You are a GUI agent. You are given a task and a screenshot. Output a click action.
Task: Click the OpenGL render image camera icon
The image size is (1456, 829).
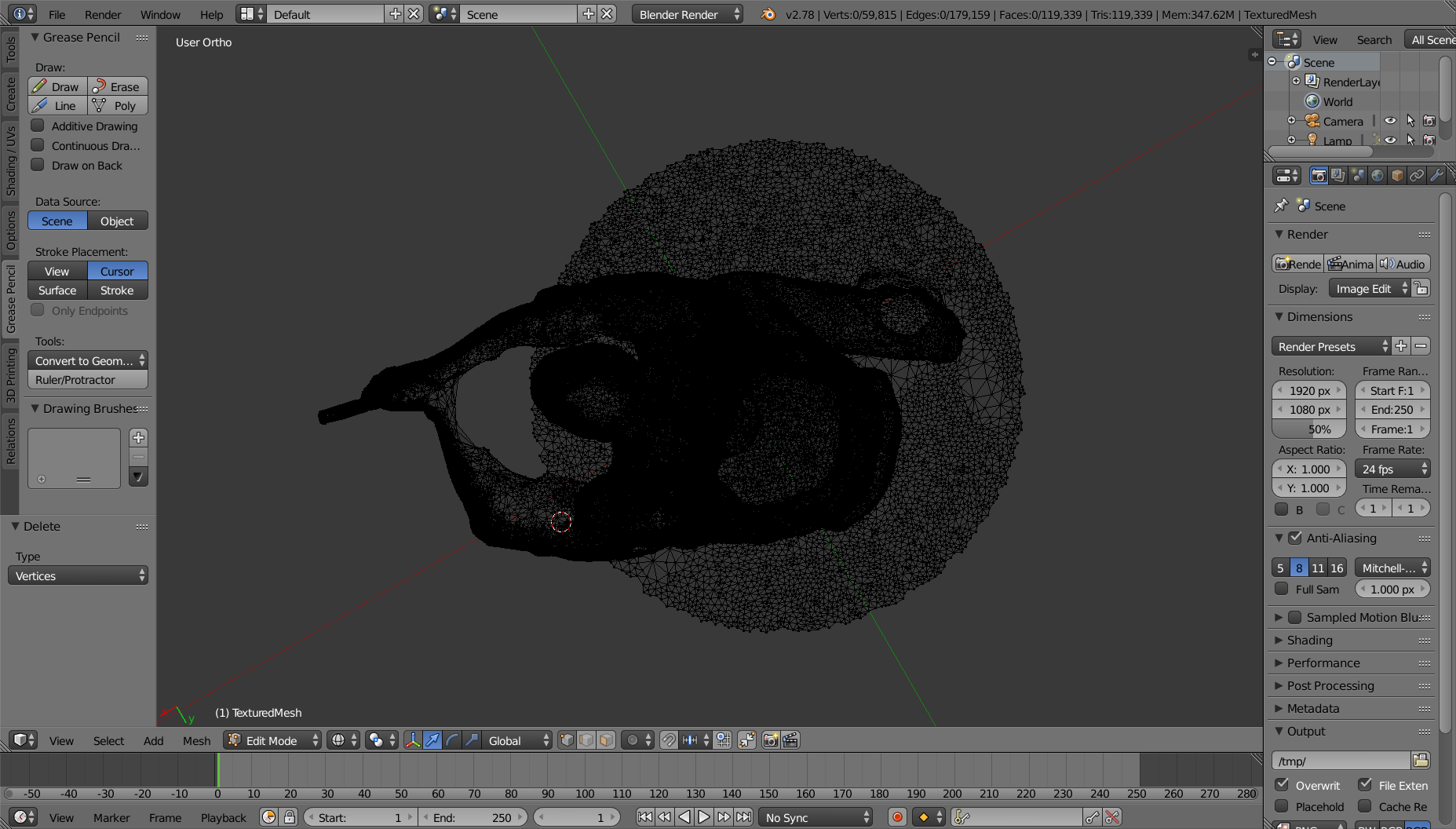pyautogui.click(x=771, y=740)
